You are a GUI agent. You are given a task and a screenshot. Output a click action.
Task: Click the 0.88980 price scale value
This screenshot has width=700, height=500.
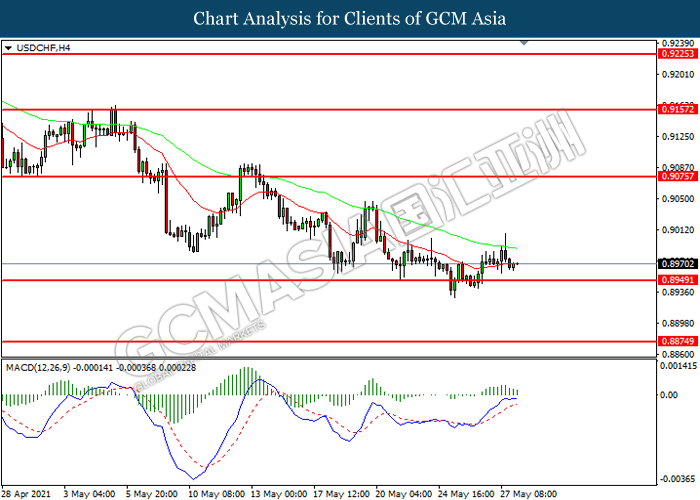[x=678, y=323]
